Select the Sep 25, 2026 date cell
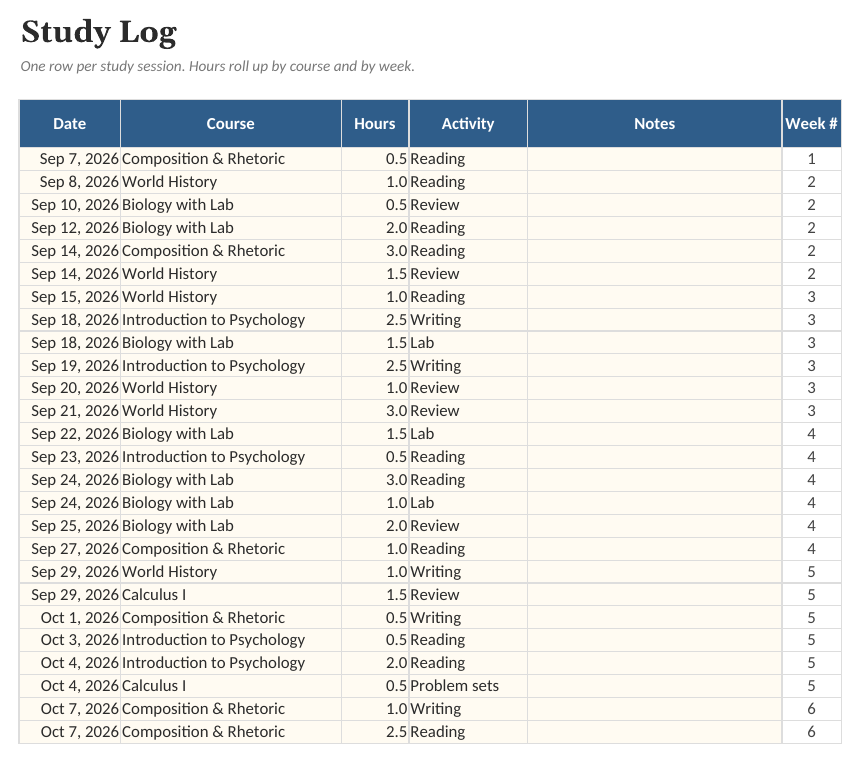Screen dimensions: 860x762 (70, 526)
